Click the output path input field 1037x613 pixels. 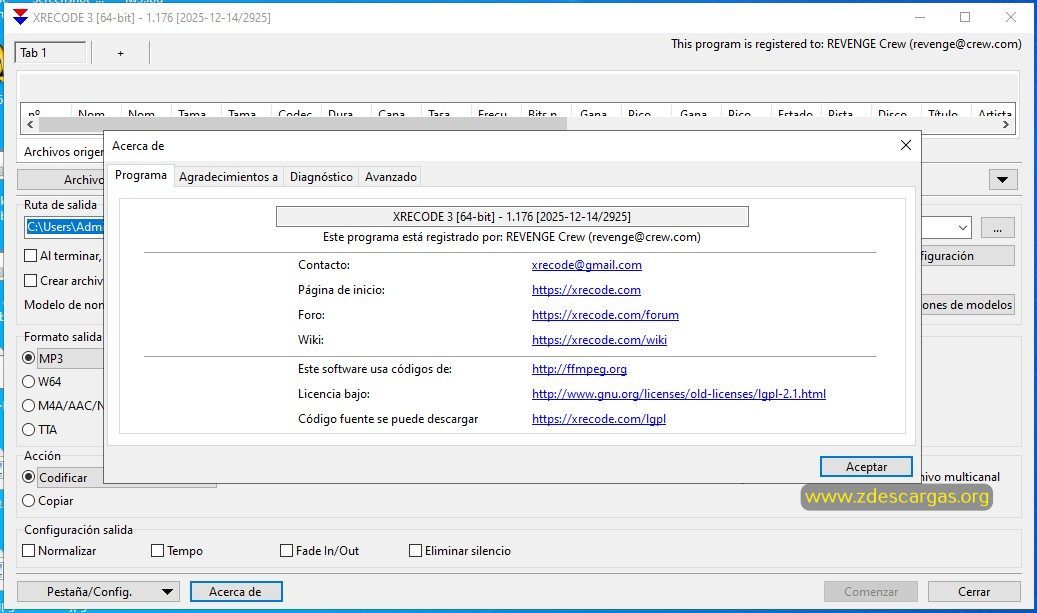pyautogui.click(x=64, y=227)
